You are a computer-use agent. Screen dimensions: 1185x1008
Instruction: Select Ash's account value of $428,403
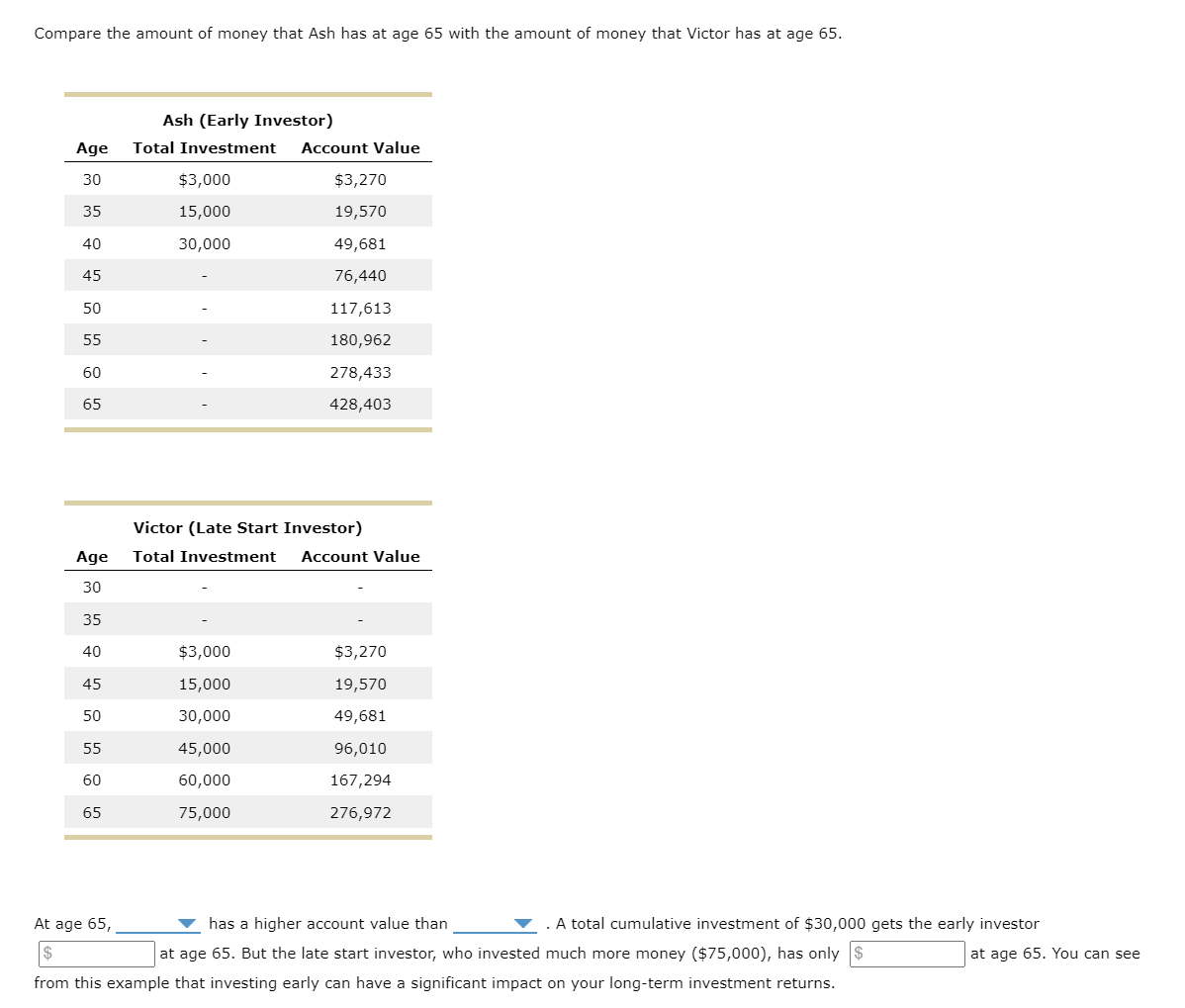[360, 404]
